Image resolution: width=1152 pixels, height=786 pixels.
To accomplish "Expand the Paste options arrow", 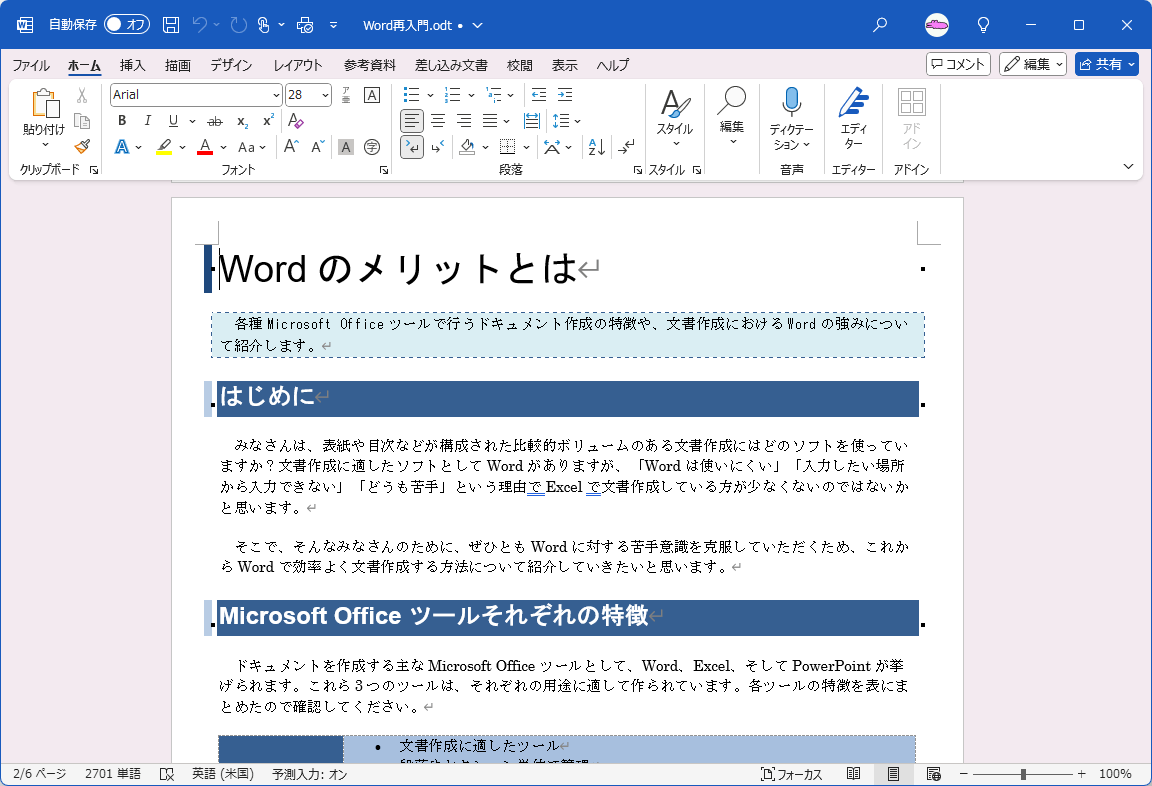I will [x=44, y=145].
